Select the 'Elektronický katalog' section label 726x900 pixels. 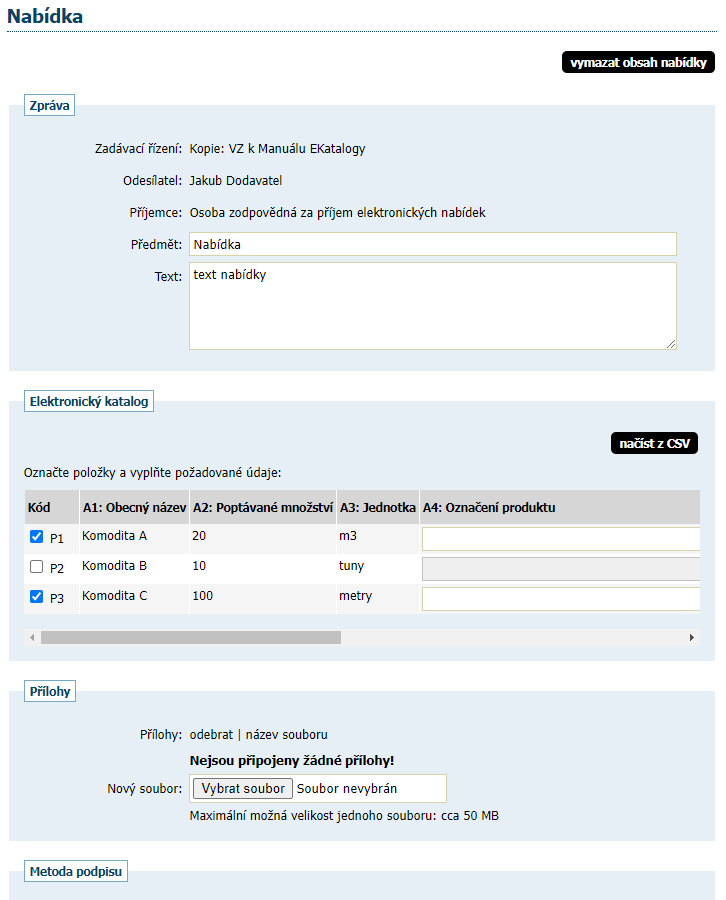[89, 402]
